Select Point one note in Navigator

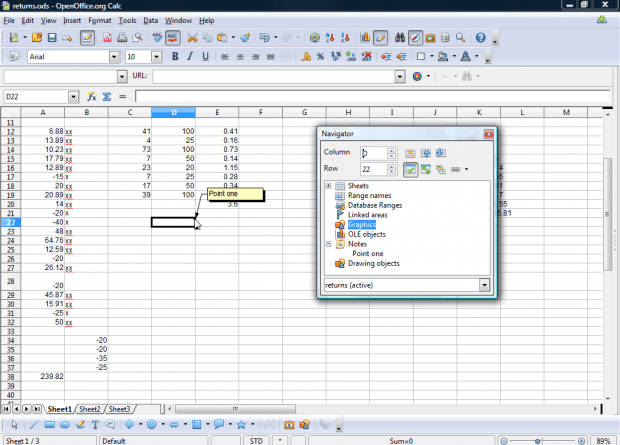pos(368,254)
